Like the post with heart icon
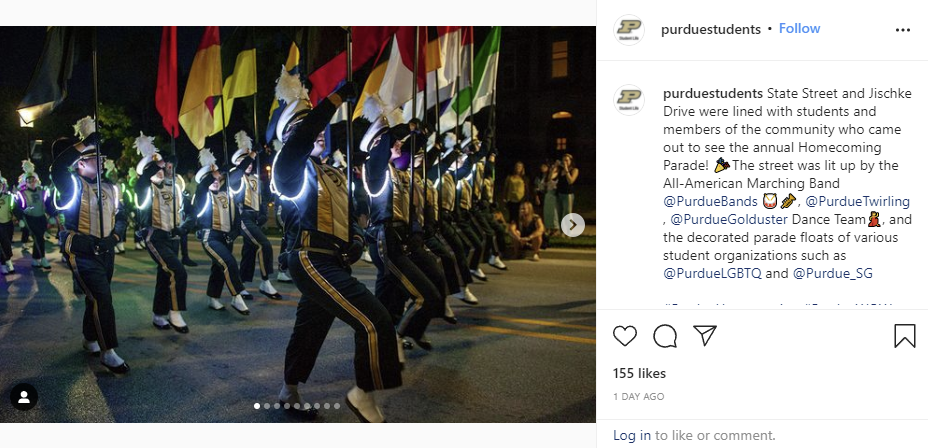Viewport: 928px width, 448px height. click(x=624, y=336)
